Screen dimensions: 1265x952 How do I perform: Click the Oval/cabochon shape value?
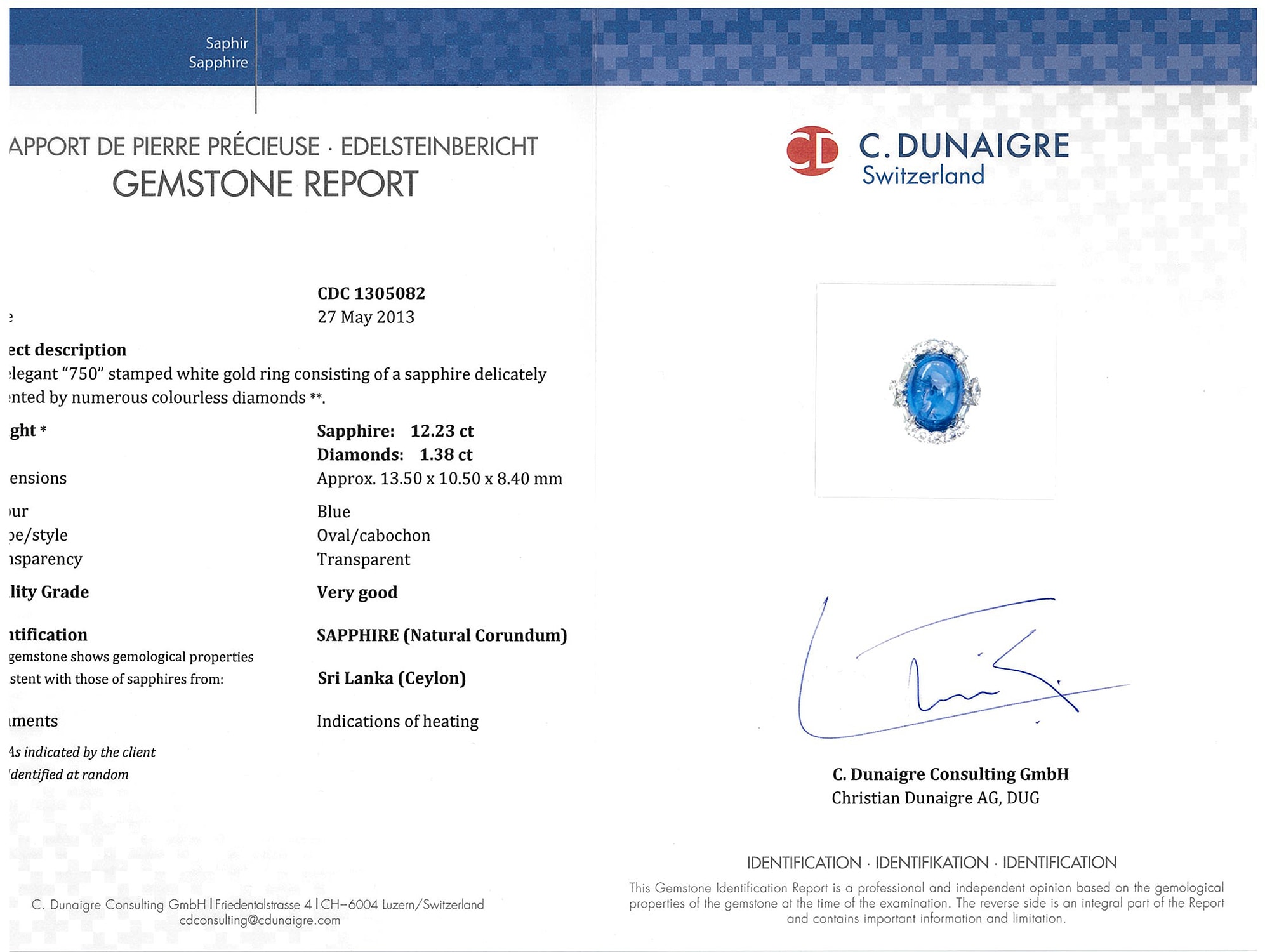[x=373, y=535]
